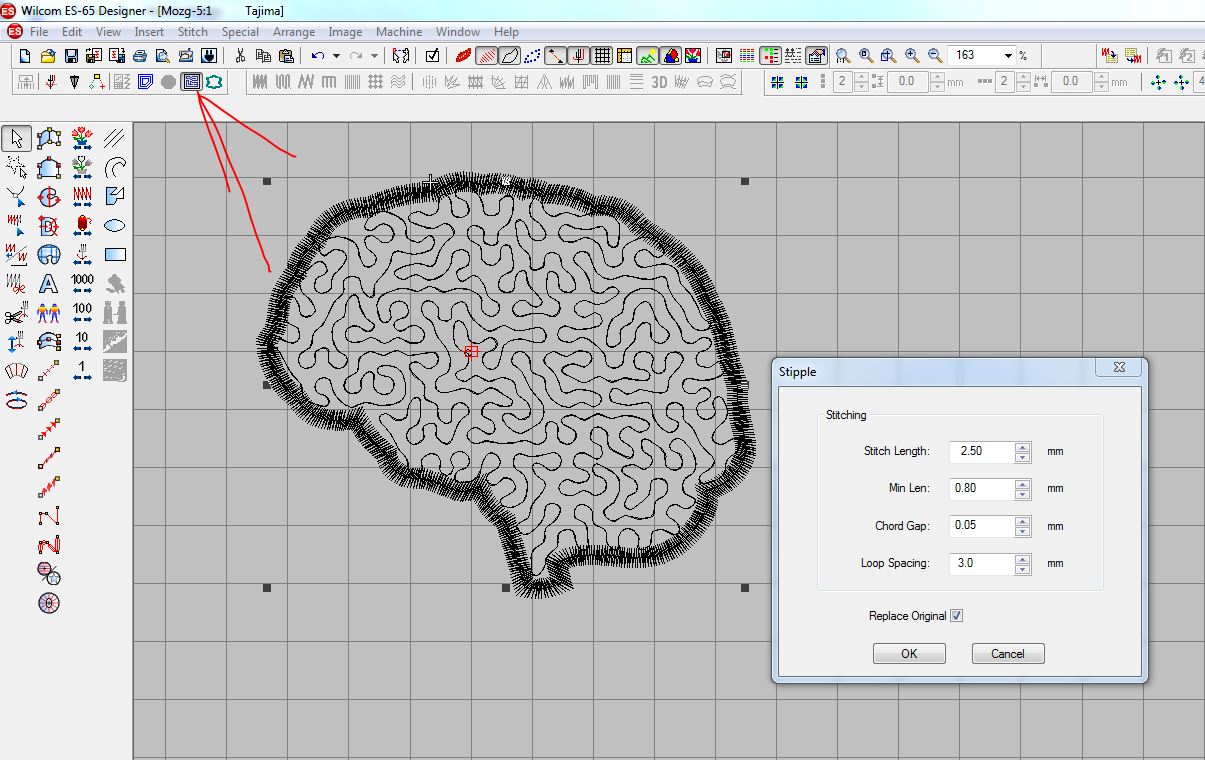The image size is (1205, 760).
Task: Open the Stitch menu
Action: coord(192,32)
